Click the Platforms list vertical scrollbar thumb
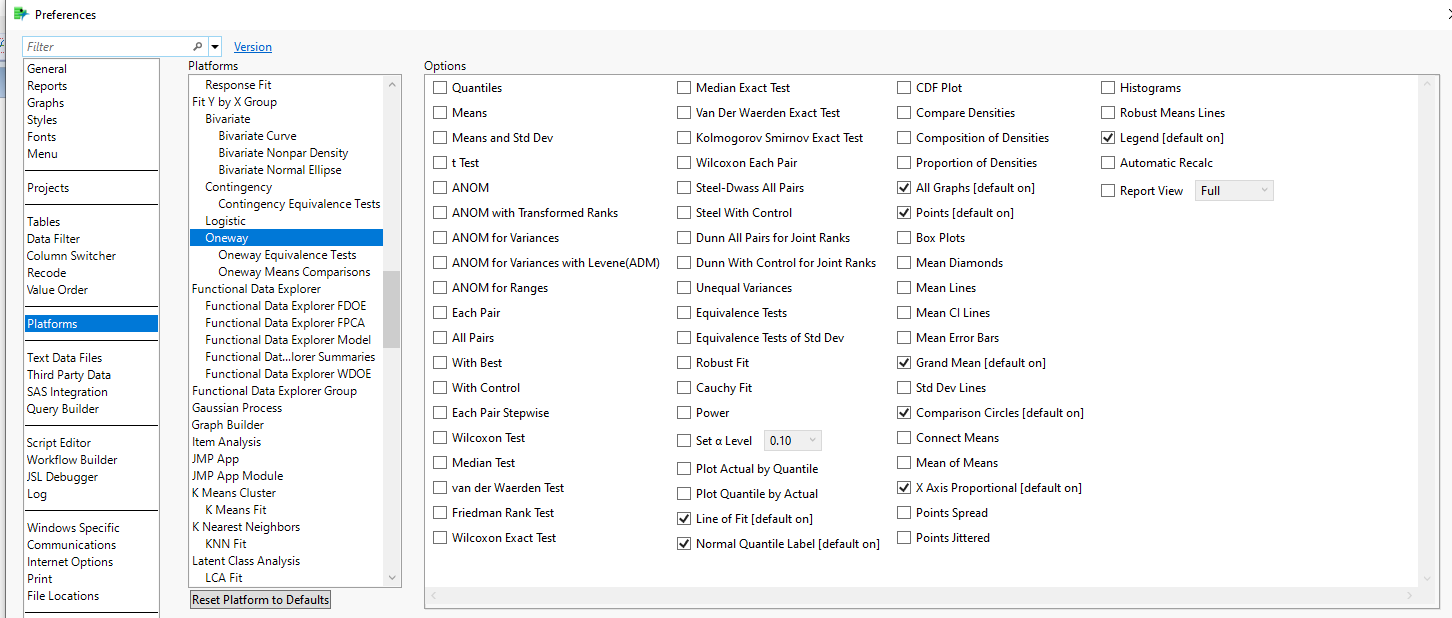The height and width of the screenshot is (618, 1452). pos(392,310)
